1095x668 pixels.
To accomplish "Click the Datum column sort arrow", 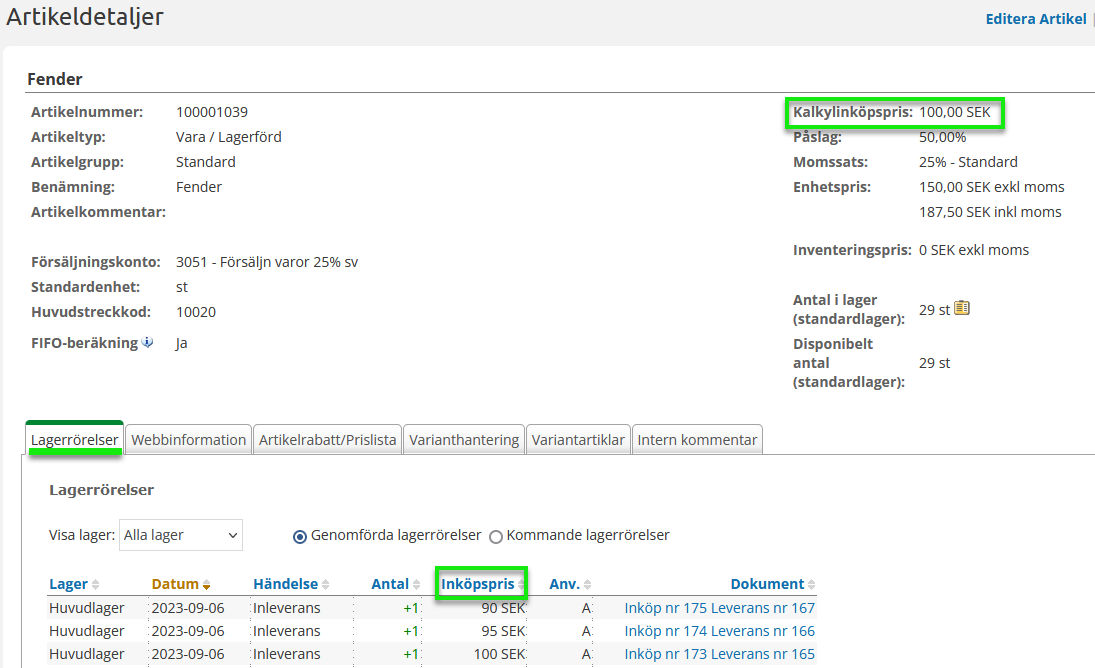I will (x=207, y=585).
